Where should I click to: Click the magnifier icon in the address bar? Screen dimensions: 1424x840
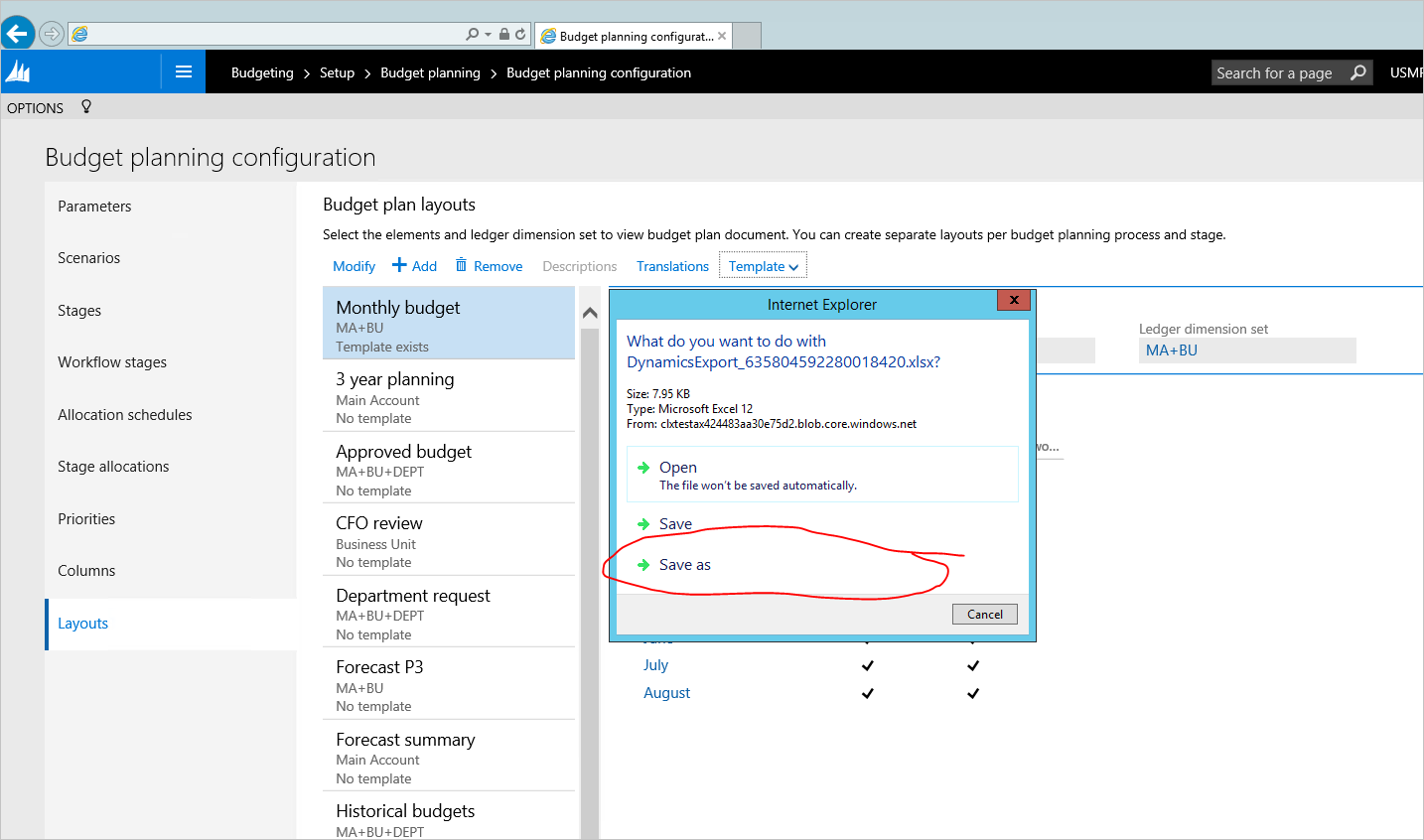tap(472, 34)
